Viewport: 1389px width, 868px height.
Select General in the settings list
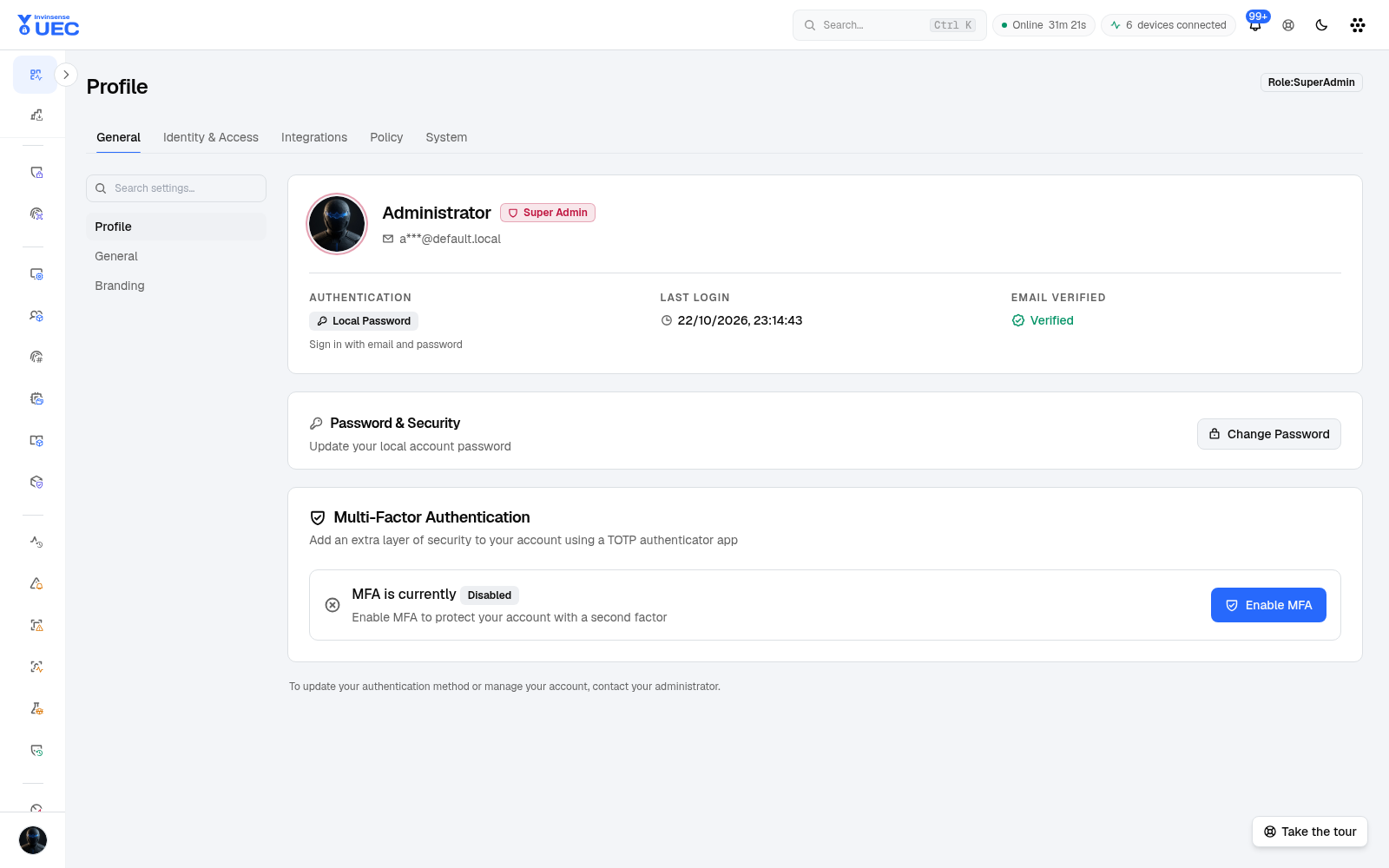(x=176, y=256)
